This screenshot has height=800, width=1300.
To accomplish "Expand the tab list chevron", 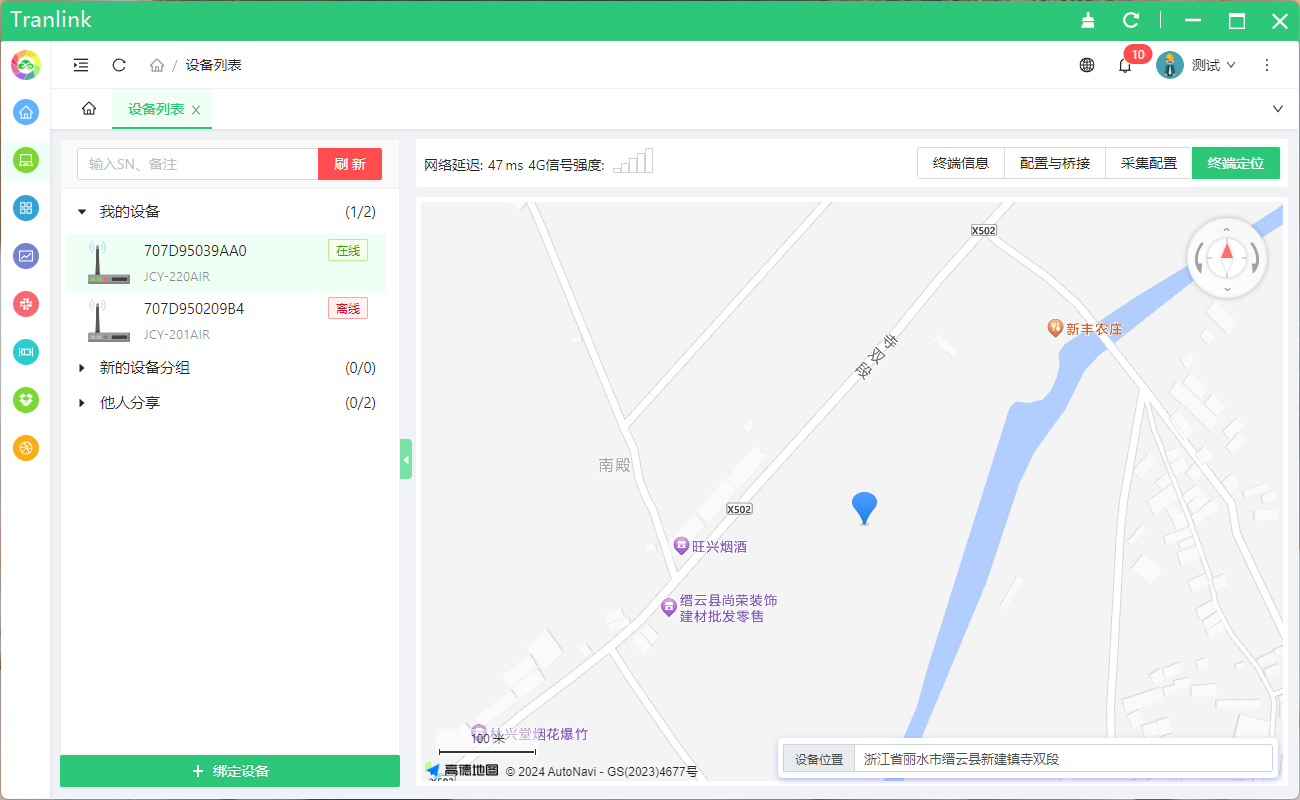I will [x=1277, y=109].
